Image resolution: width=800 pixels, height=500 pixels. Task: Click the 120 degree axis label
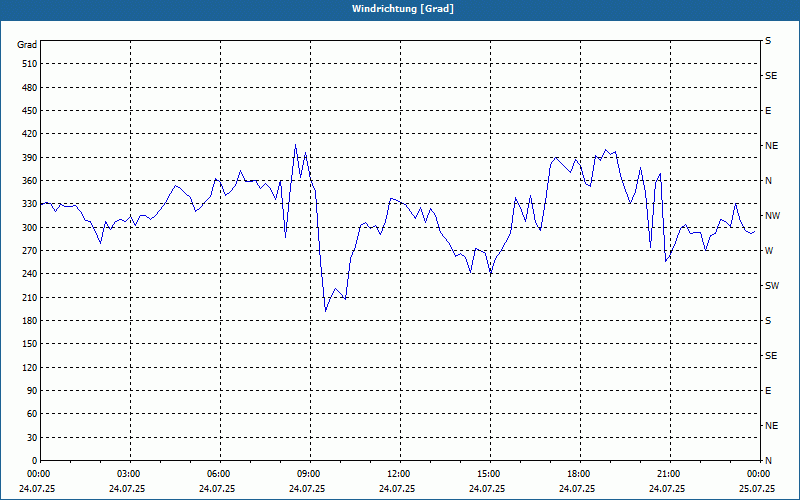point(30,367)
